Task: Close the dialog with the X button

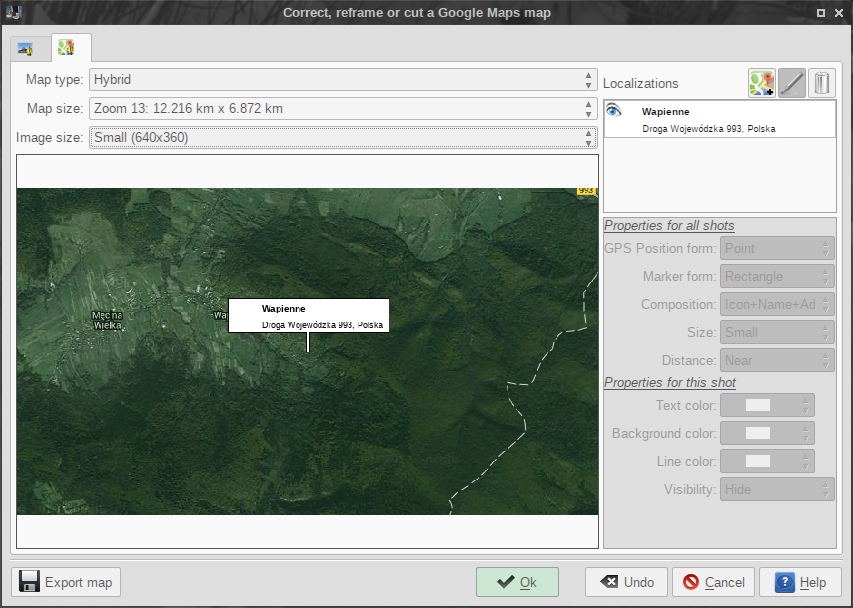Action: [839, 13]
